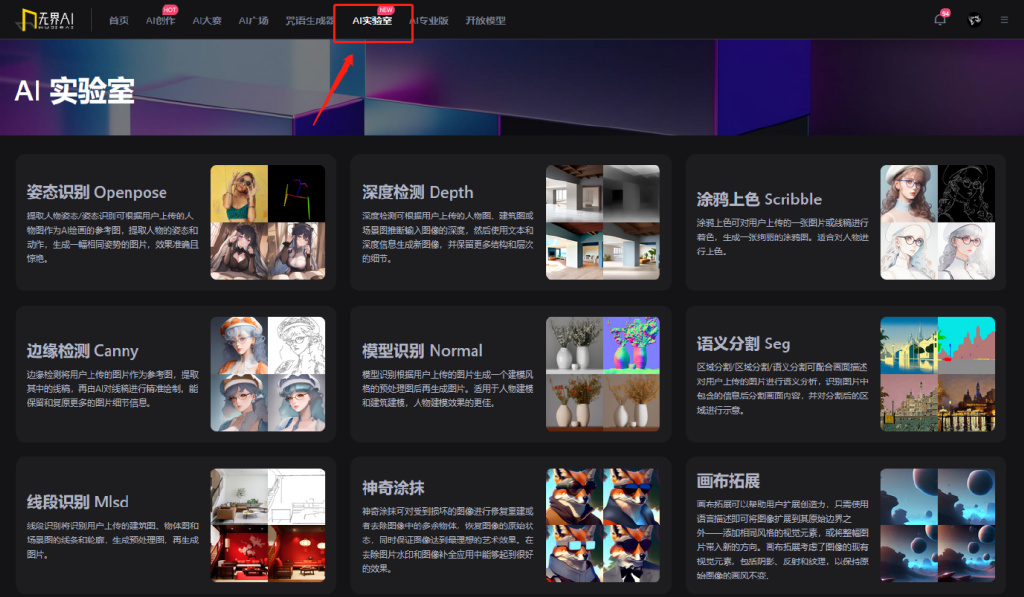Open the 语义分割 Seg preview thumbnail

click(937, 374)
